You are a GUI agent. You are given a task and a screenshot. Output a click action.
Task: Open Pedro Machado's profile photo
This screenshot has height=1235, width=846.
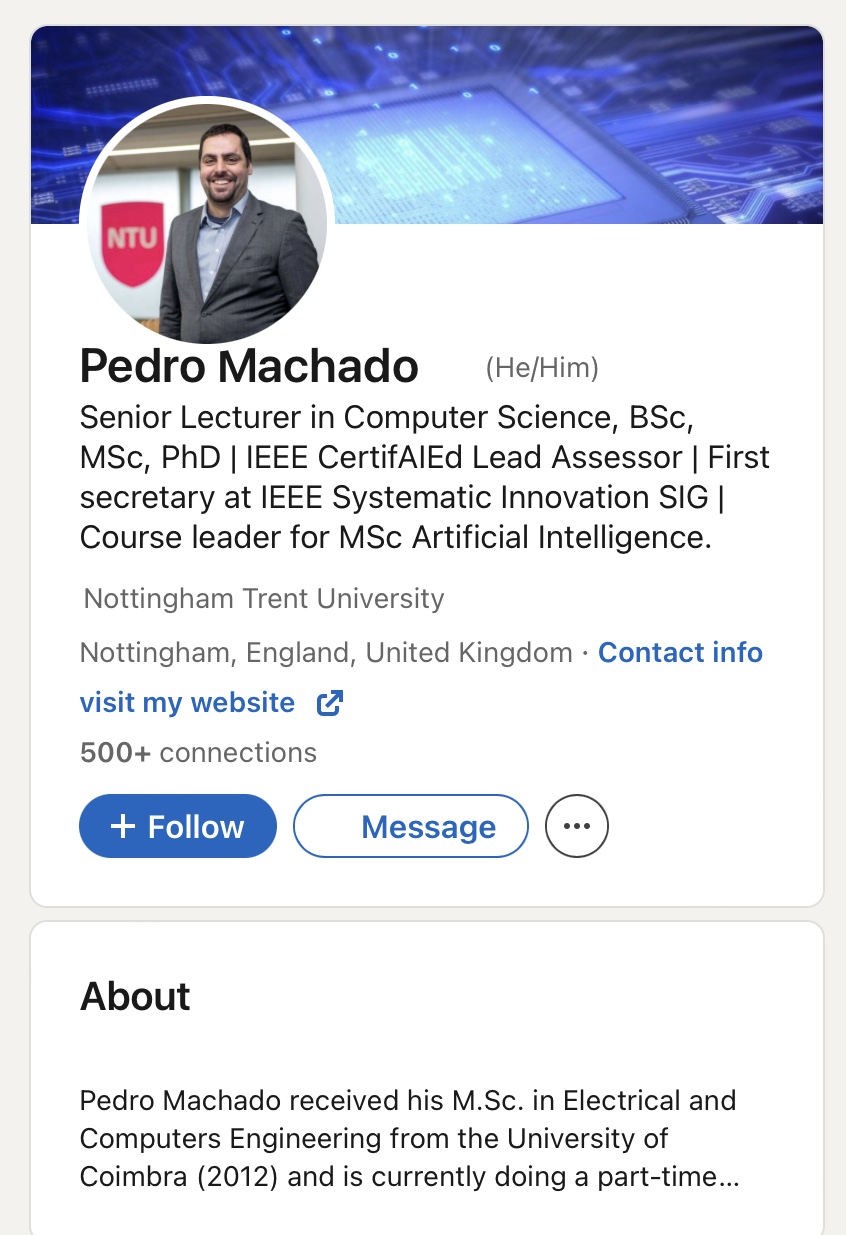pos(207,221)
